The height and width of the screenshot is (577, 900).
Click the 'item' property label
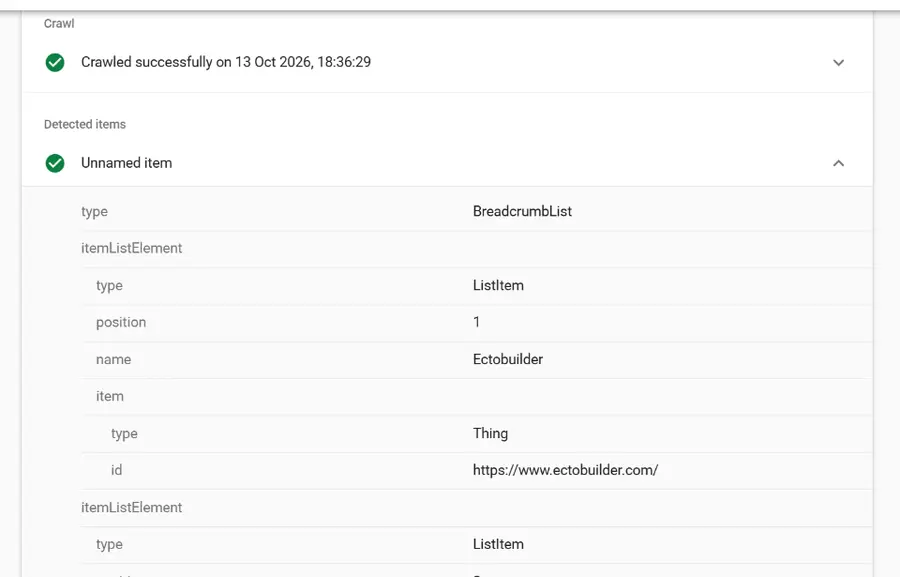[110, 396]
